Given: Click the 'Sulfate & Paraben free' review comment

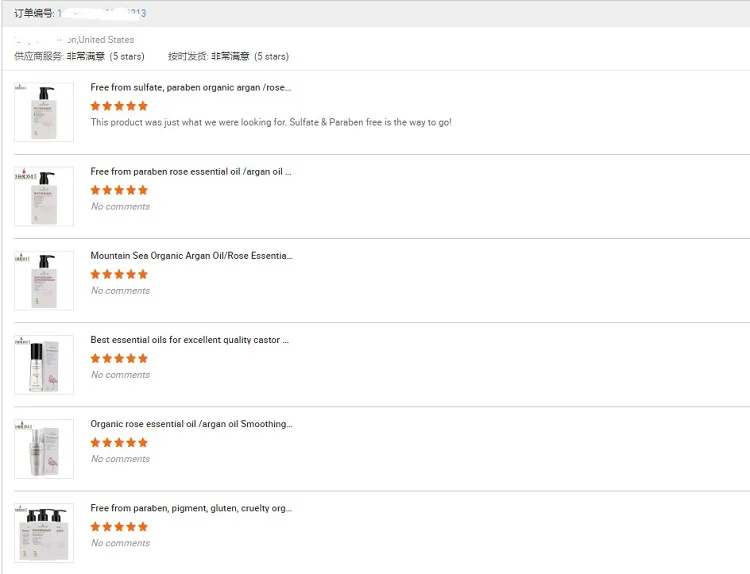Looking at the screenshot, I should coord(271,123).
